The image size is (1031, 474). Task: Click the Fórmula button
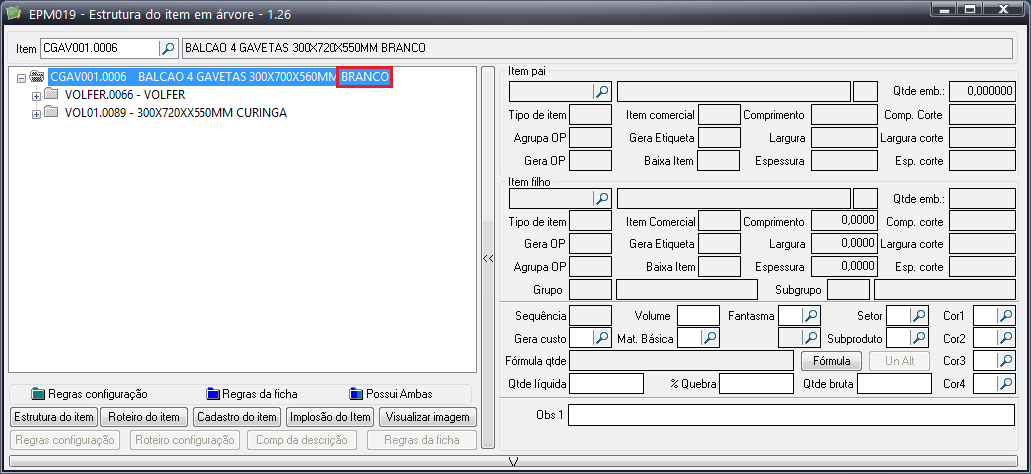click(831, 360)
